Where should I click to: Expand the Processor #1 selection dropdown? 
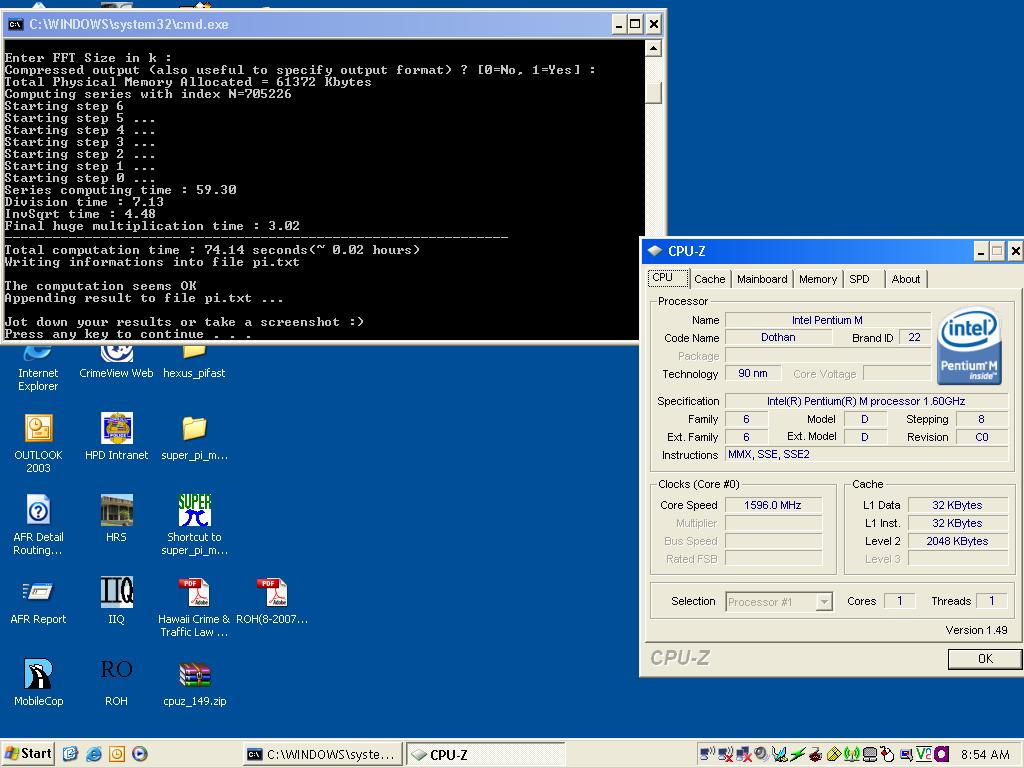point(825,601)
